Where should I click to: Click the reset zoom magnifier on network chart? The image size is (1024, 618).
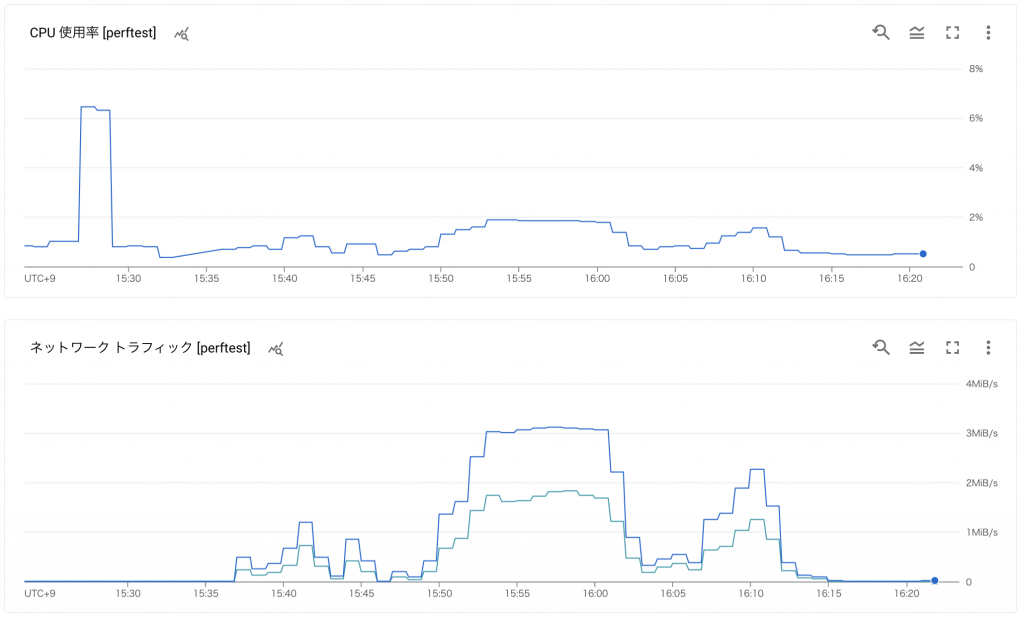(881, 347)
